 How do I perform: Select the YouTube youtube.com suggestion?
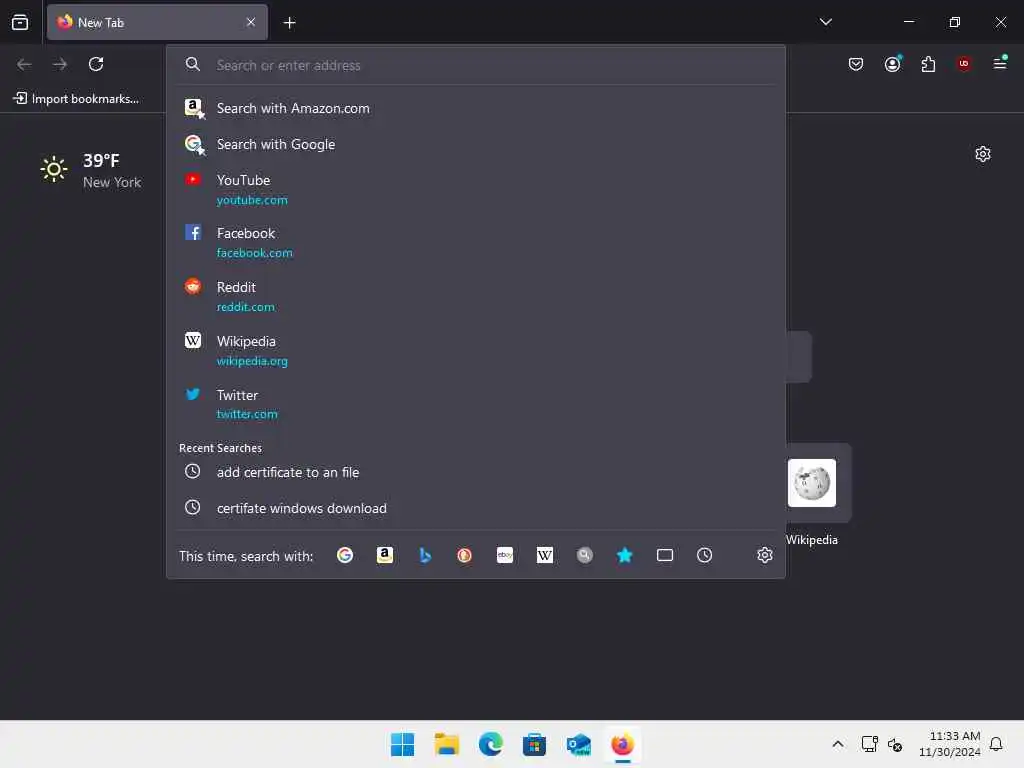tap(476, 189)
